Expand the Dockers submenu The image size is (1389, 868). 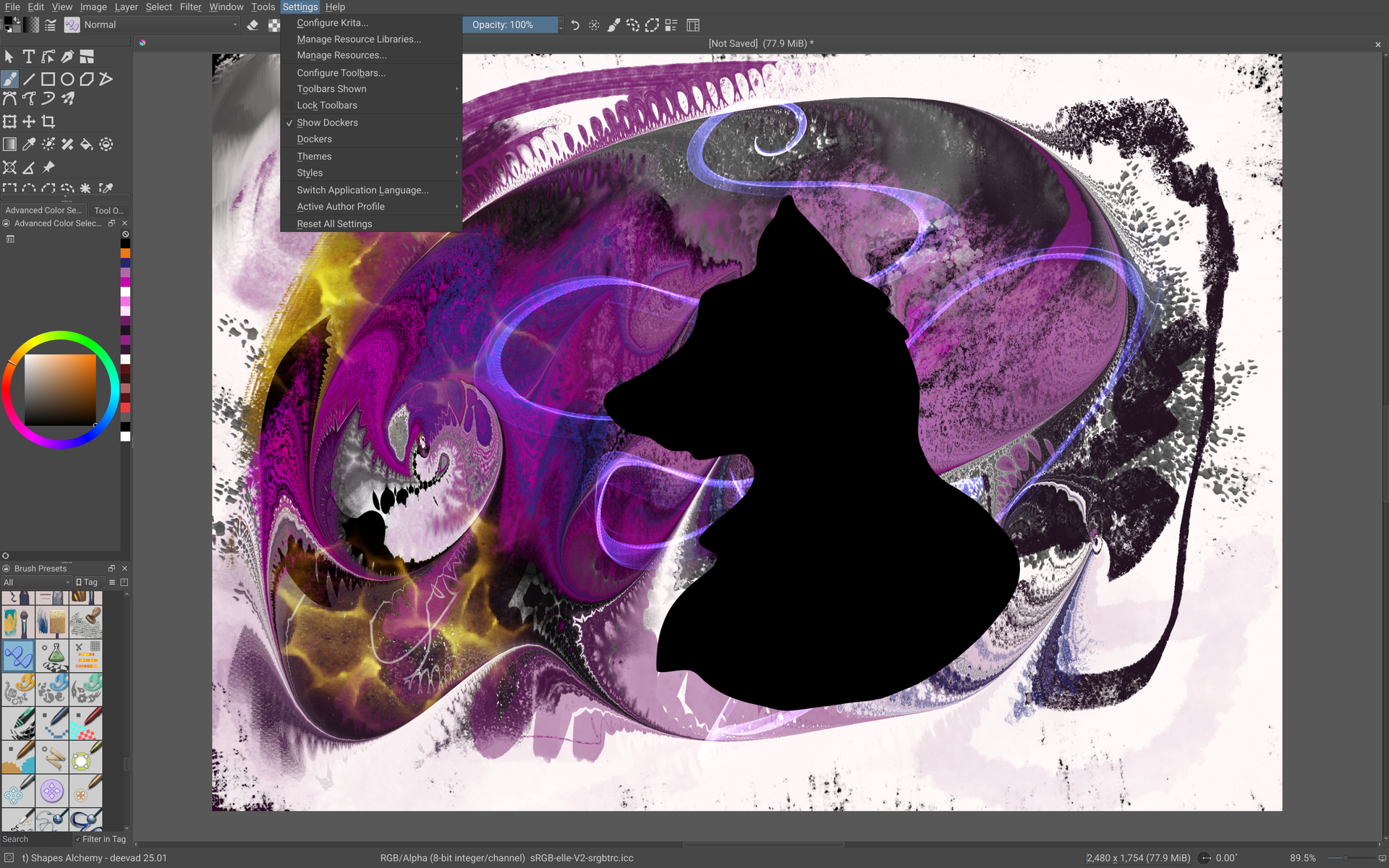pos(371,139)
